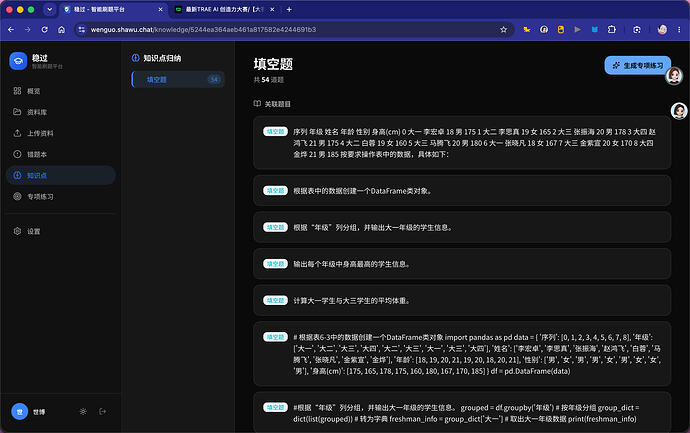This screenshot has width=690, height=433.
Task: Open the 概览 overview page
Action: coord(61,91)
